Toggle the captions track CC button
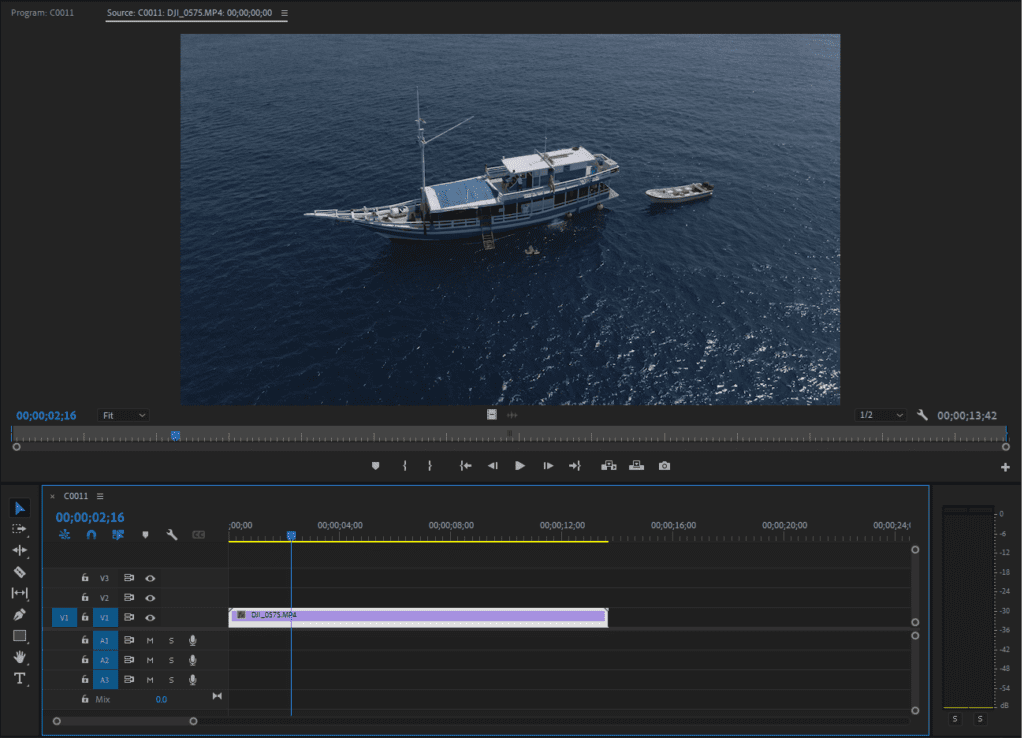Image resolution: width=1024 pixels, height=738 pixels. (199, 535)
